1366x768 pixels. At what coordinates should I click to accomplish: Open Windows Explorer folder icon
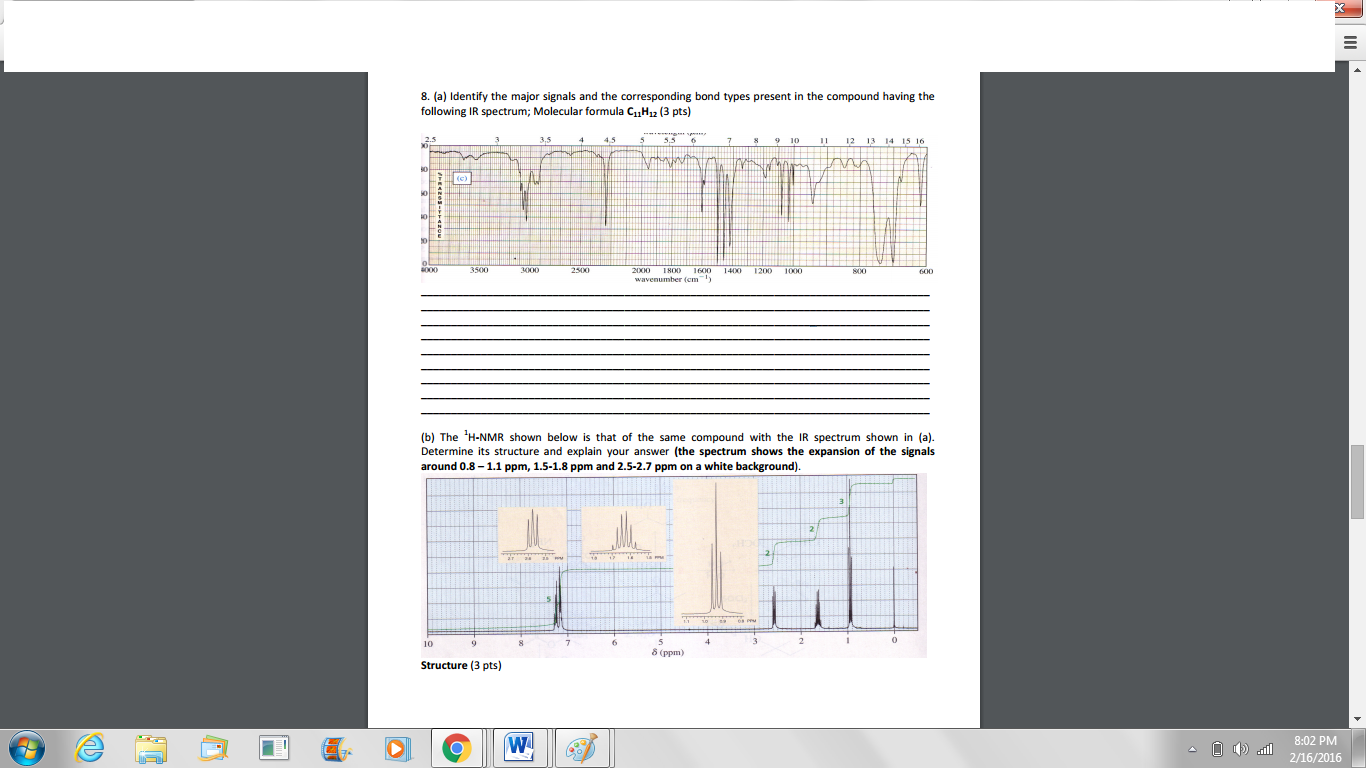pyautogui.click(x=152, y=748)
